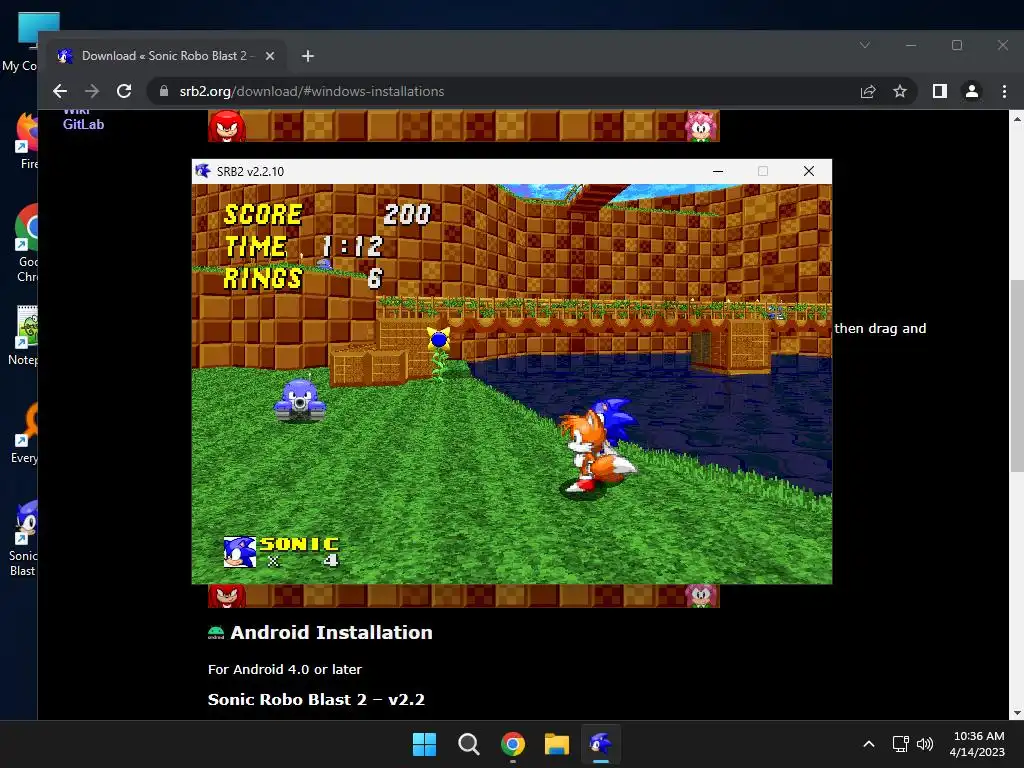The height and width of the screenshot is (768, 1024).
Task: Switch to Chrome on the taskbar
Action: (x=513, y=744)
